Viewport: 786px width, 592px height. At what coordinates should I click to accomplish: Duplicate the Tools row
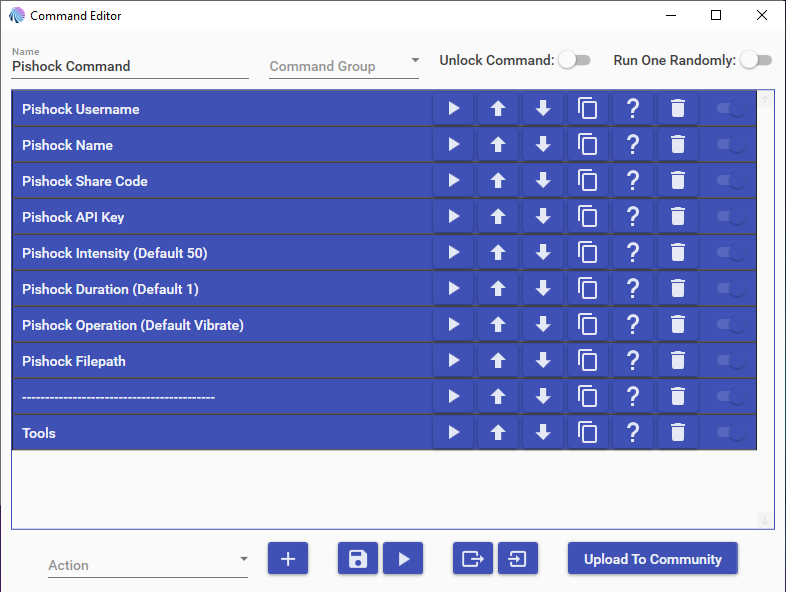[587, 433]
